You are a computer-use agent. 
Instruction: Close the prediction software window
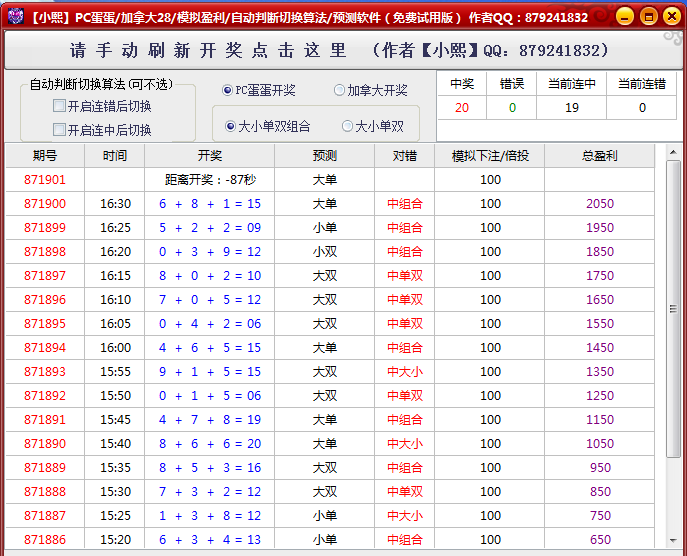(670, 16)
